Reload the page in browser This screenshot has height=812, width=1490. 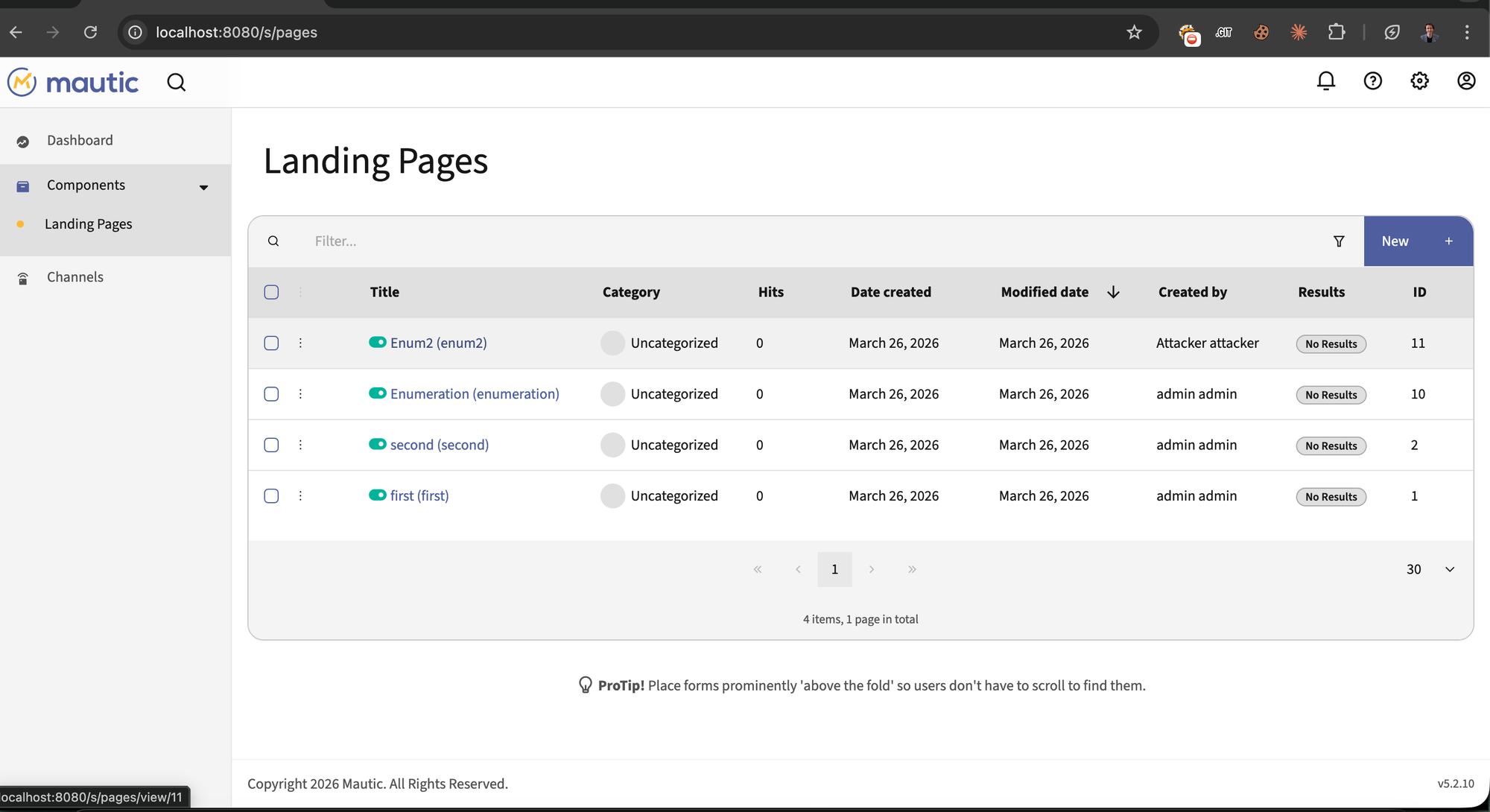pyautogui.click(x=90, y=32)
